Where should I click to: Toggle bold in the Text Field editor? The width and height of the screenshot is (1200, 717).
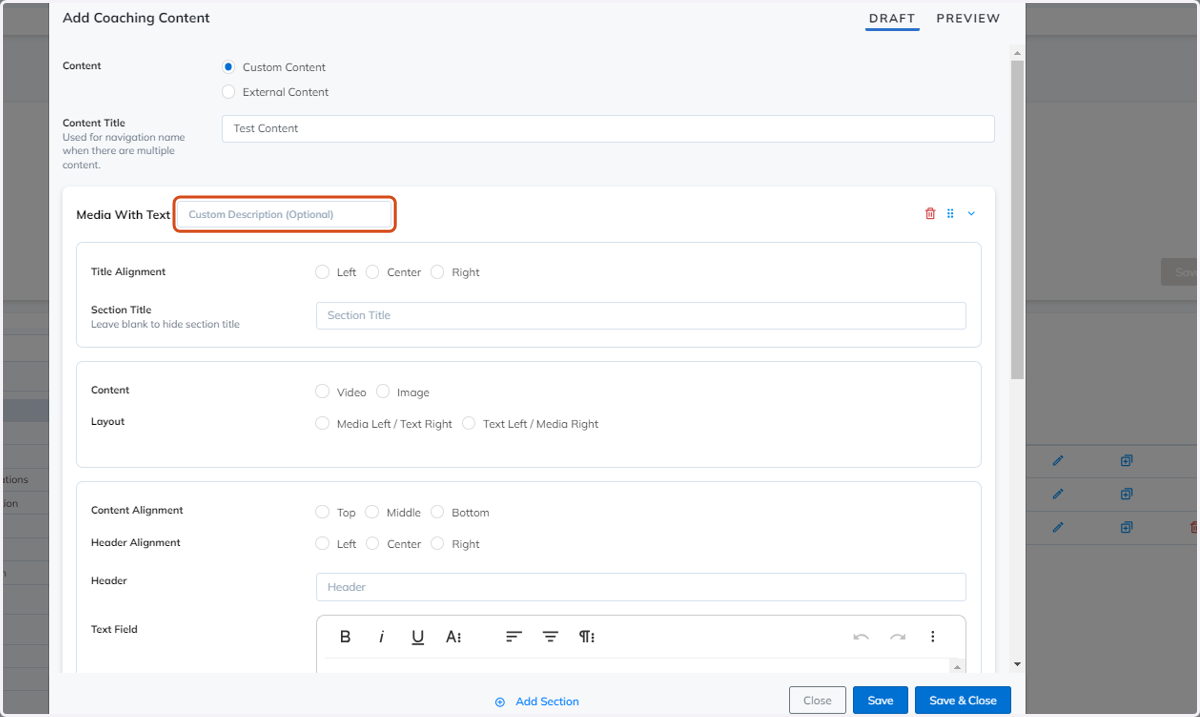click(345, 637)
